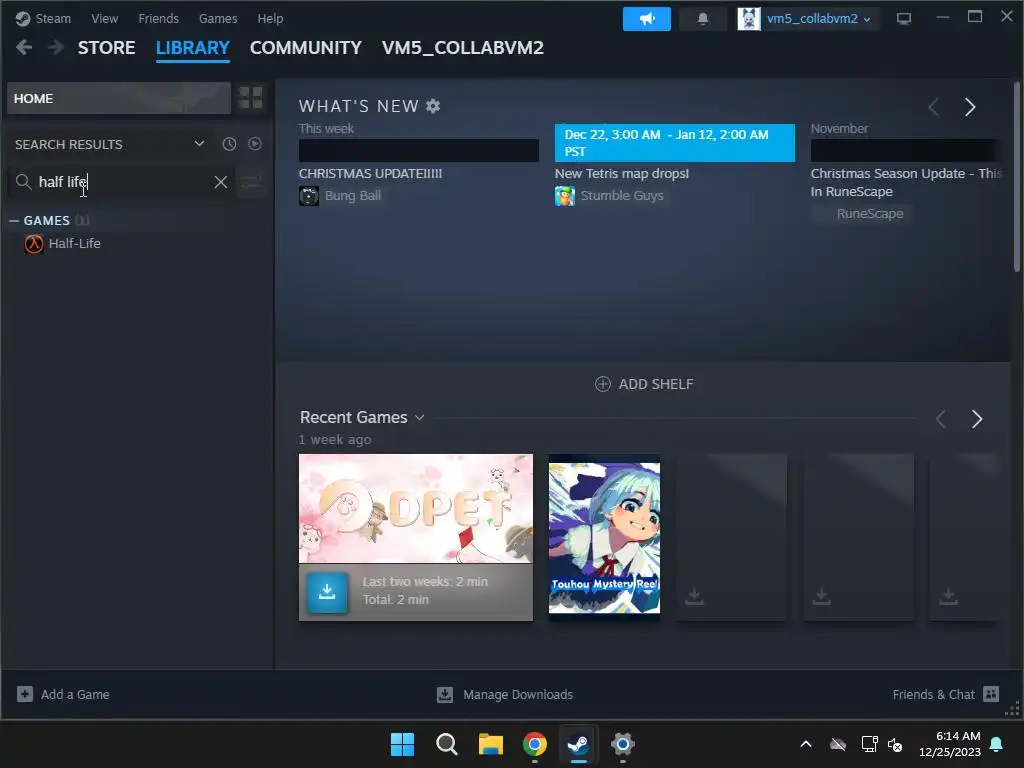Viewport: 1024px width, 768px height.
Task: Show hidden system tray icons
Action: [806, 744]
